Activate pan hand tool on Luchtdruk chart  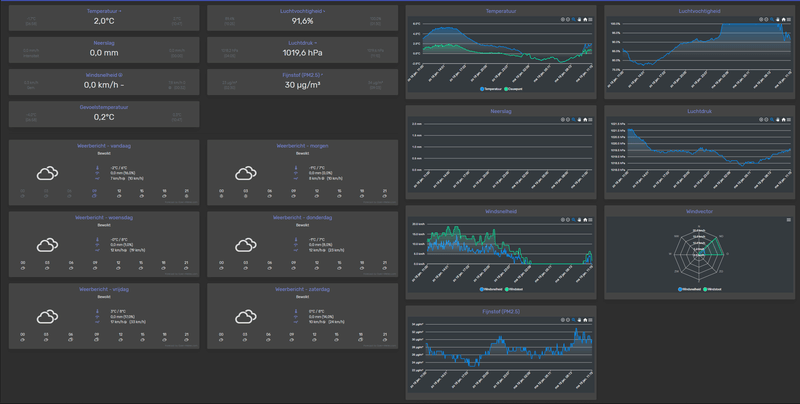[x=778, y=119]
